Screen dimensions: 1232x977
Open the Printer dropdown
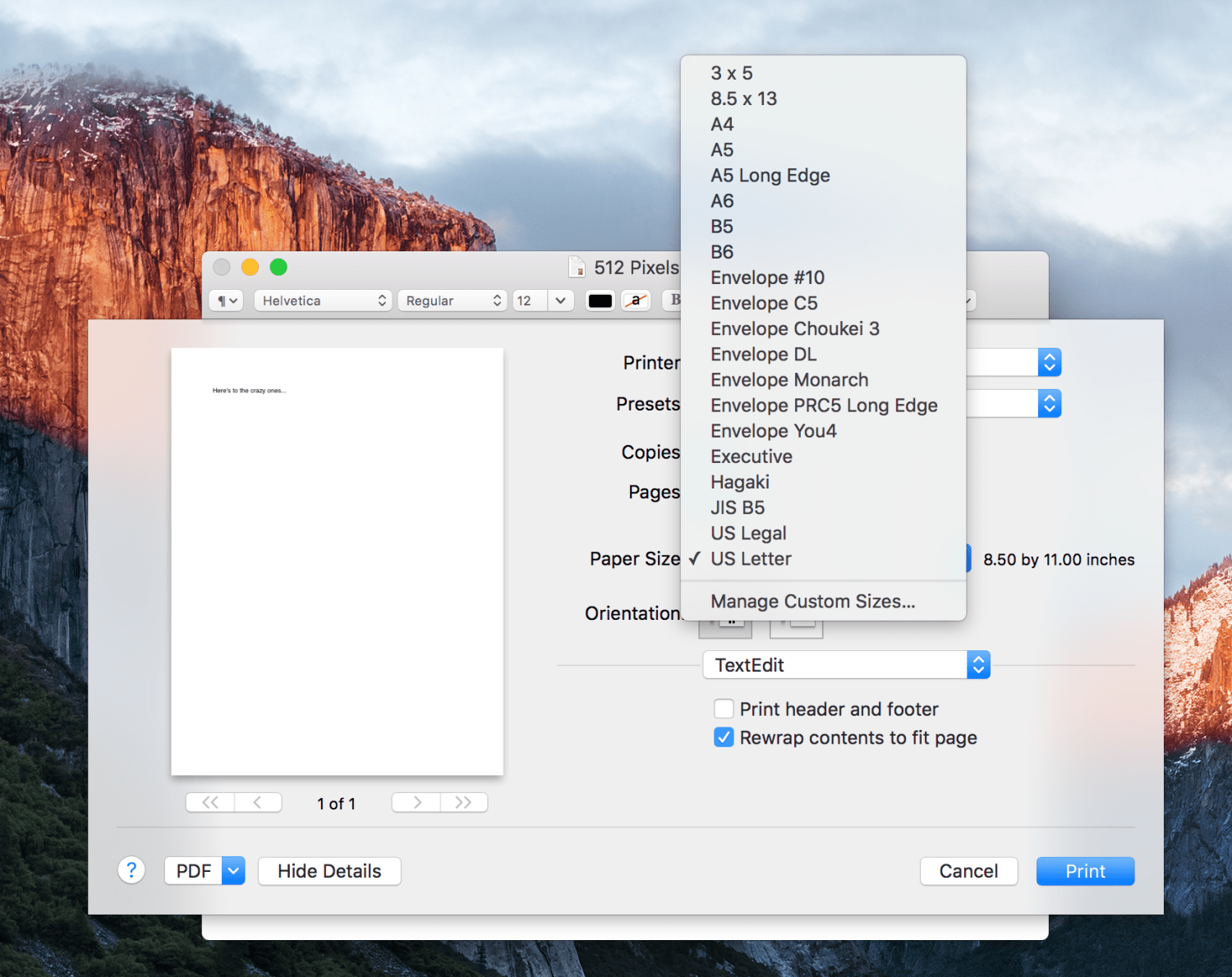tap(1049, 362)
